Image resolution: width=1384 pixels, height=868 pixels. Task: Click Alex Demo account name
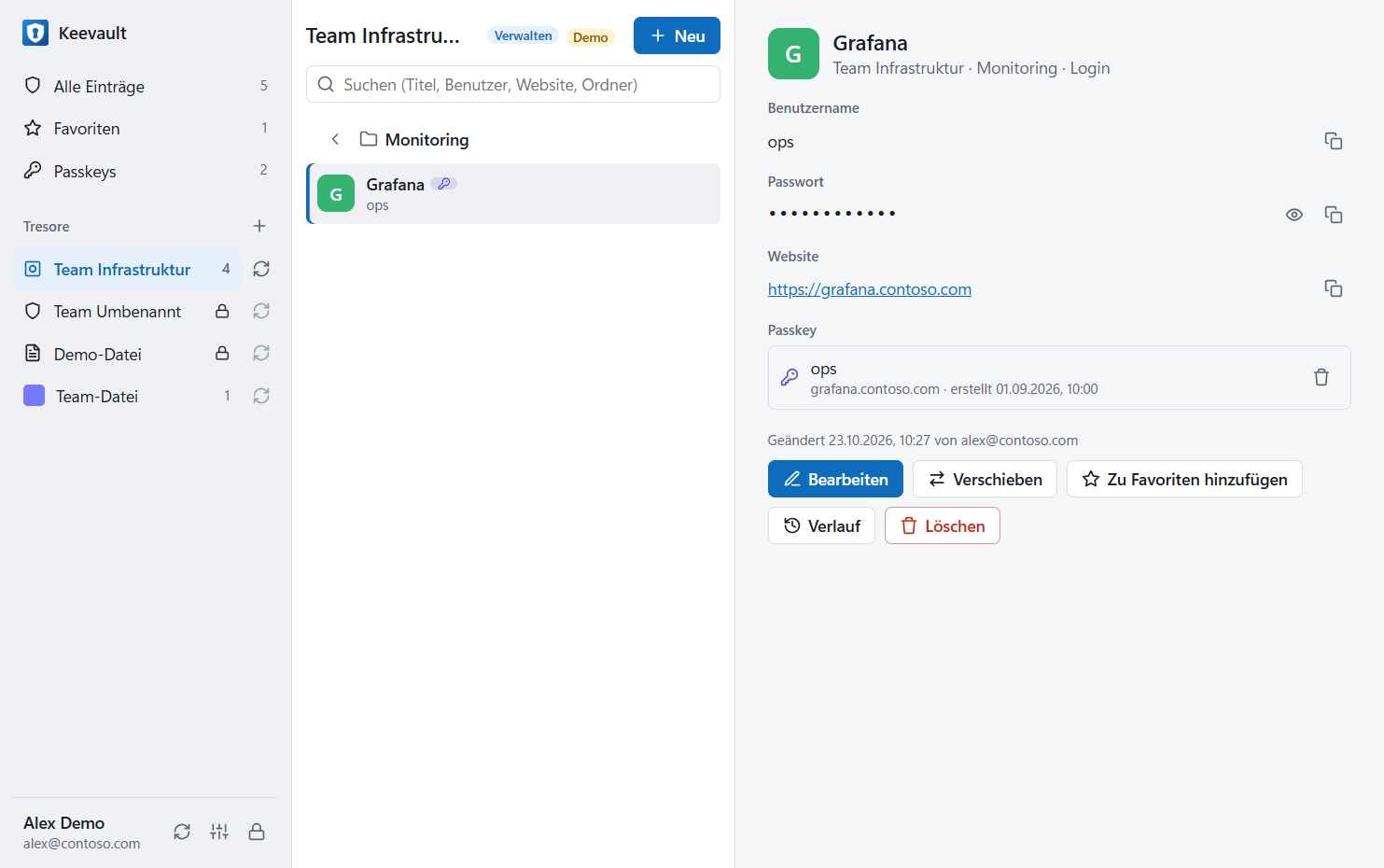[63, 823]
